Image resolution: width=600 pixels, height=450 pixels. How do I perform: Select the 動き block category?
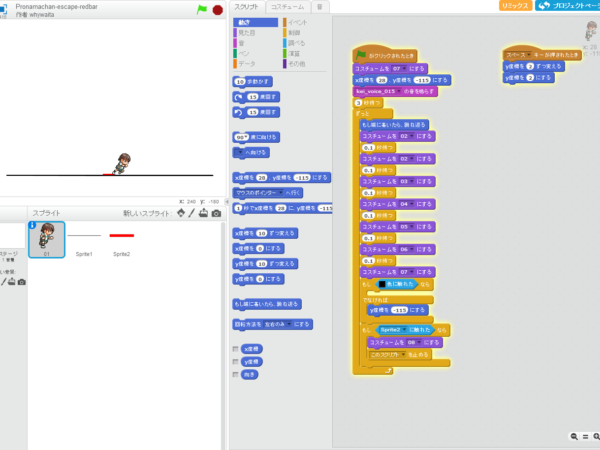point(255,23)
